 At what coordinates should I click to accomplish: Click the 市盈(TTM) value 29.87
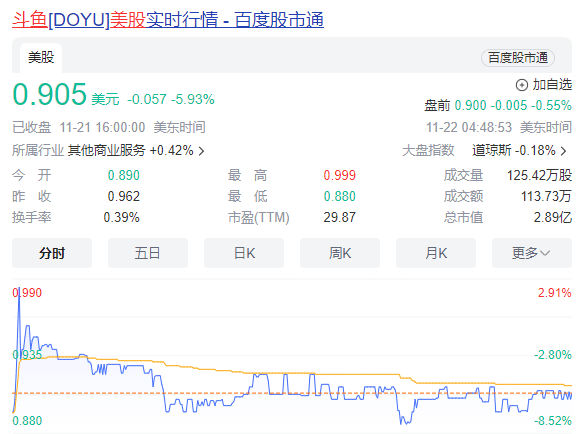(340, 217)
